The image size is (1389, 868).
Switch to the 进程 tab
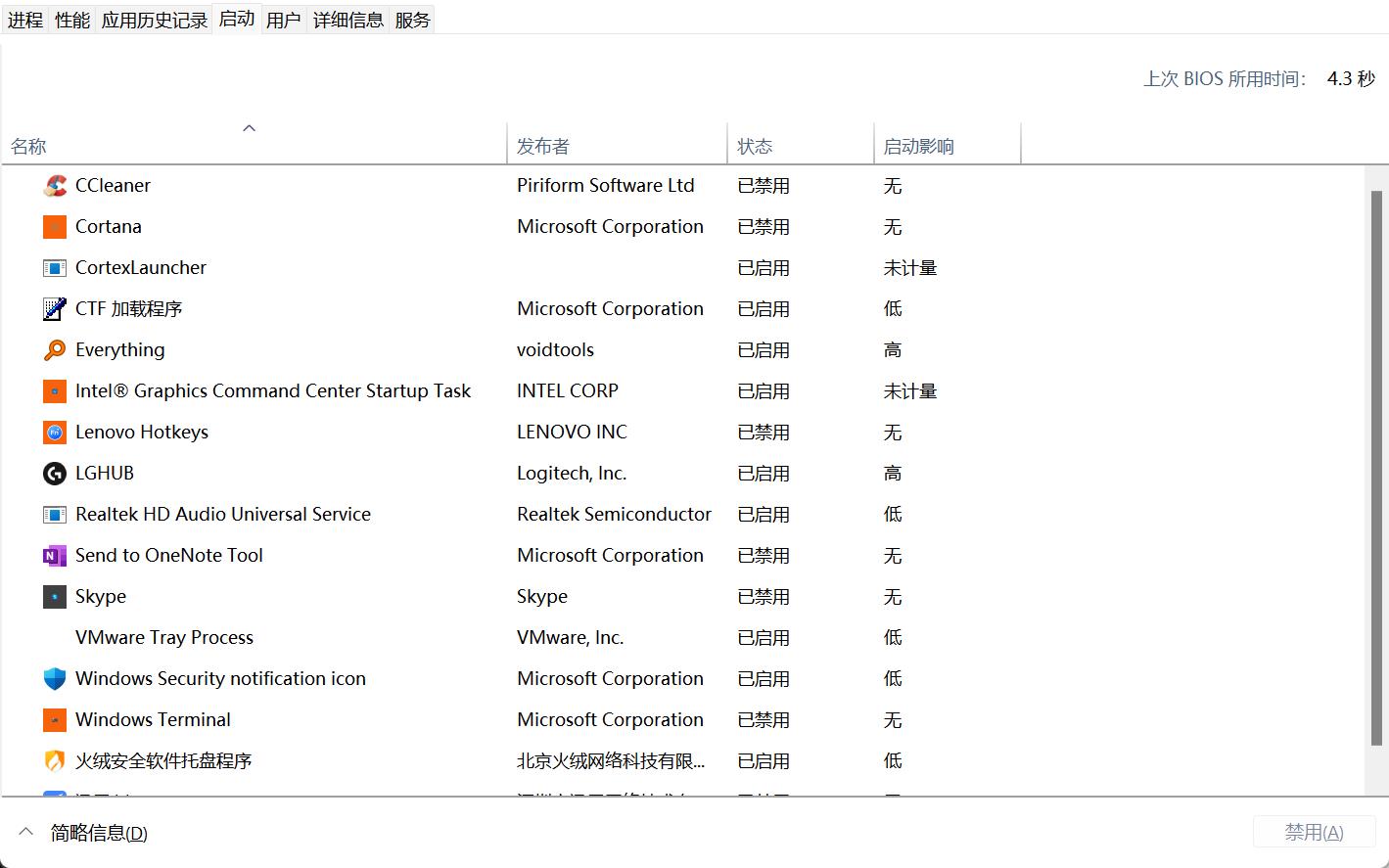pyautogui.click(x=25, y=20)
